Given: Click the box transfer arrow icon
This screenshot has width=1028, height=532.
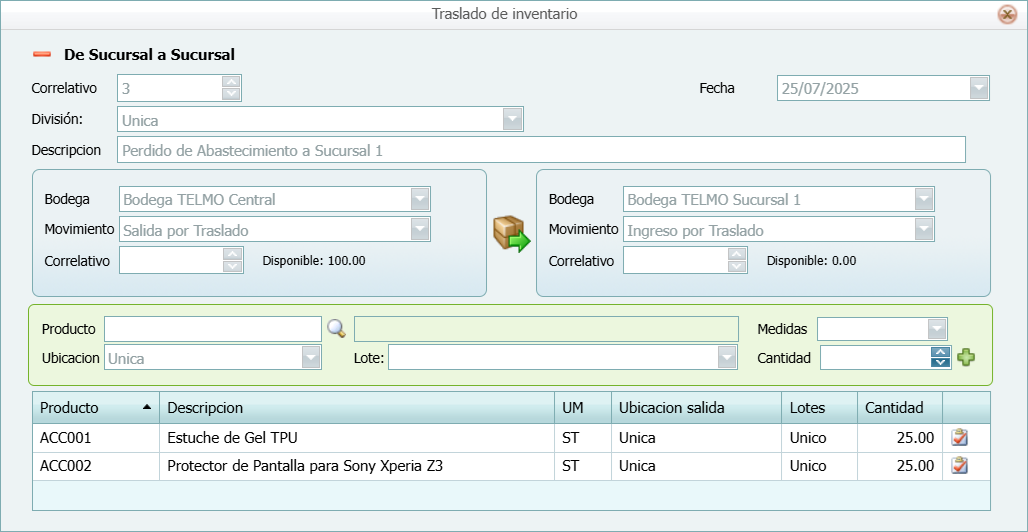Looking at the screenshot, I should [511, 233].
